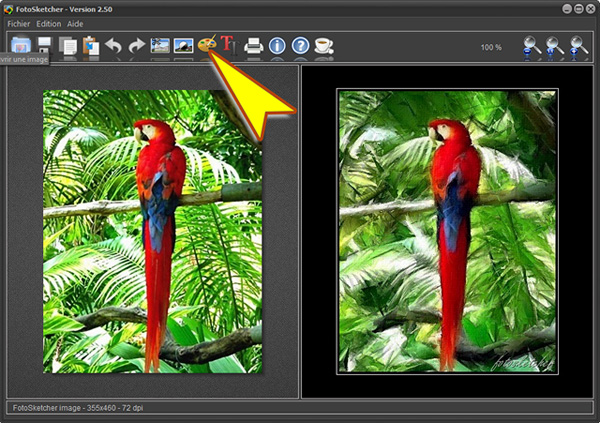600x423 pixels.
Task: Click the copy icon in toolbar
Action: [x=68, y=45]
